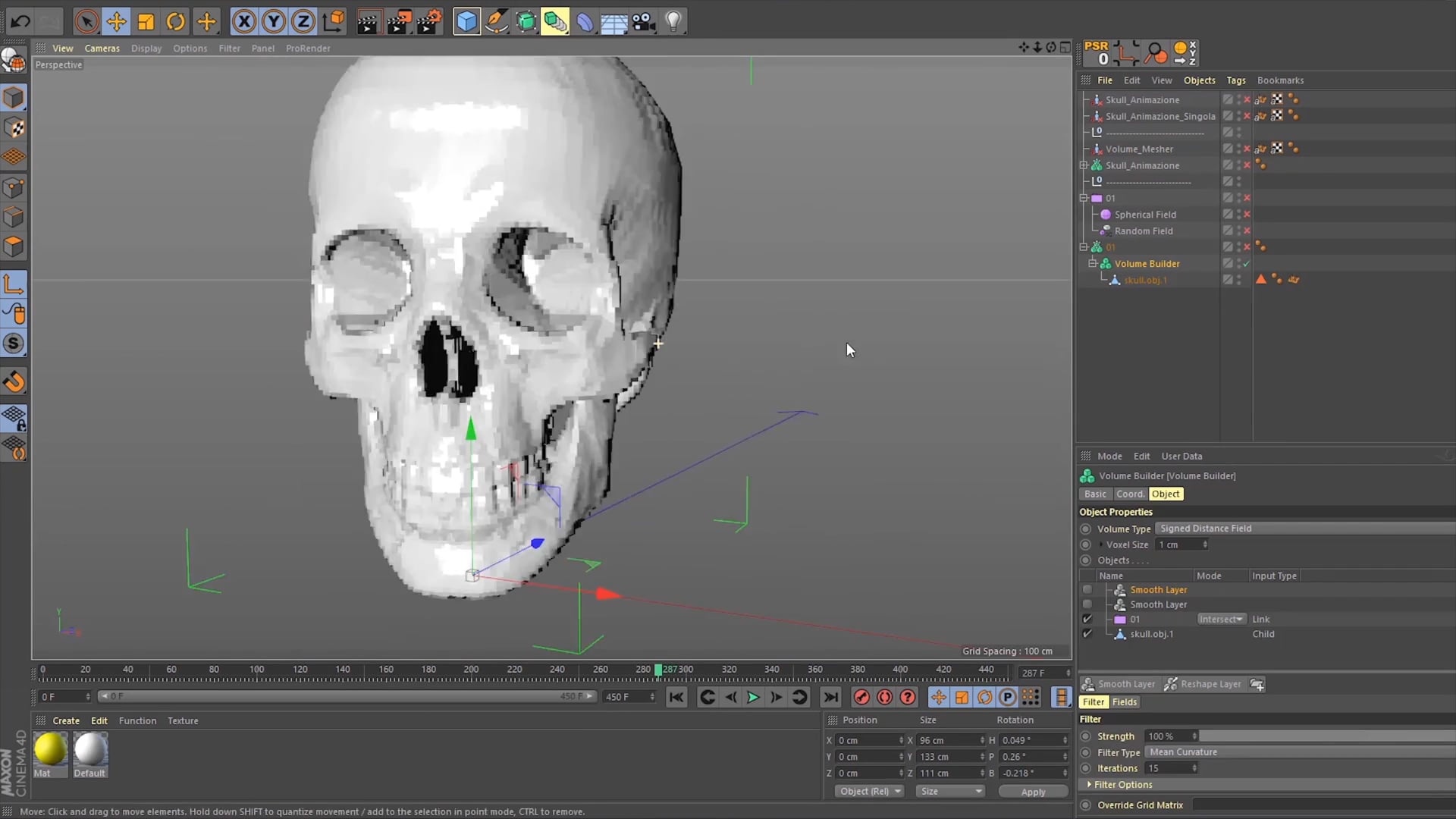Toggle the green checkmark on Volume Builder

[1246, 263]
